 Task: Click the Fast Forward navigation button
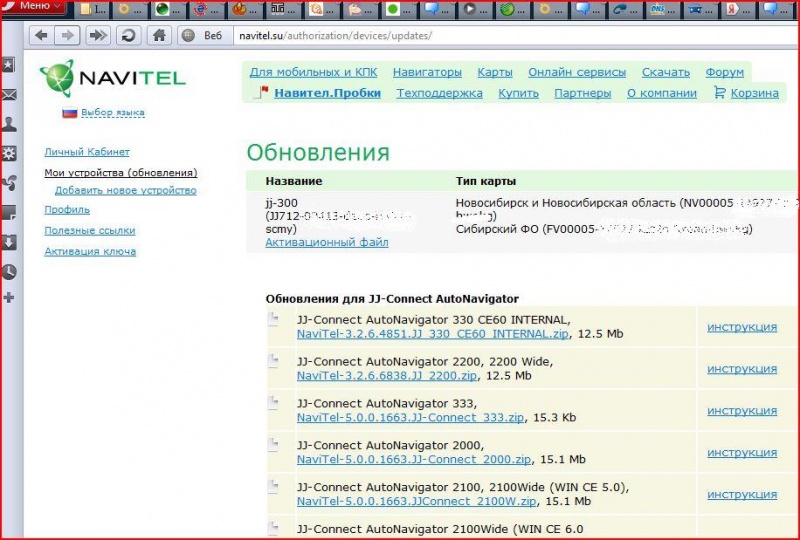(98, 36)
